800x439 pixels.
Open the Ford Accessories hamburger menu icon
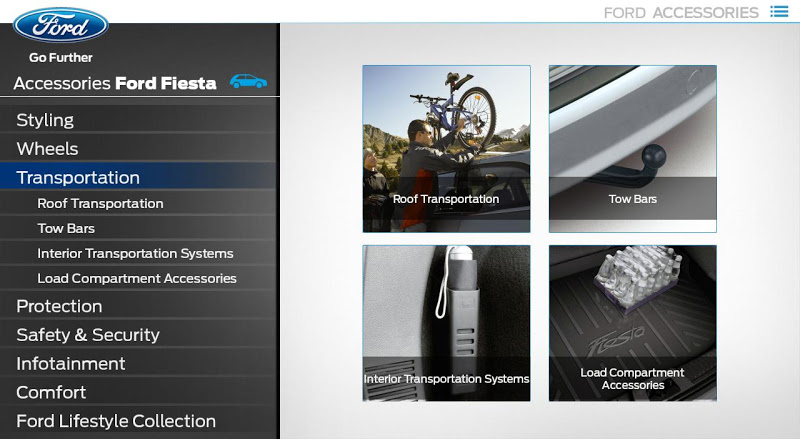[779, 12]
